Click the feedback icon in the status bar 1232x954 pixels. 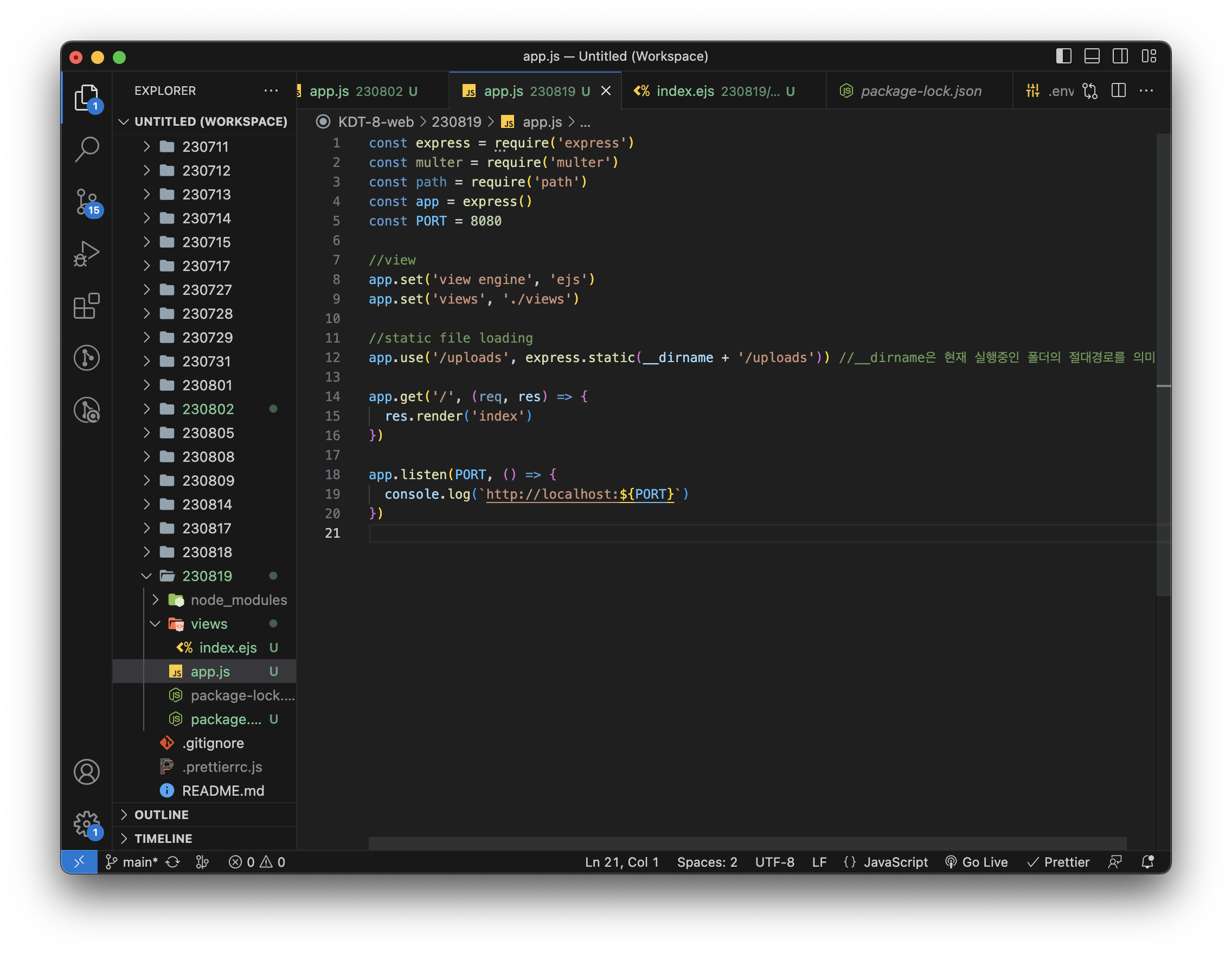coord(1115,862)
